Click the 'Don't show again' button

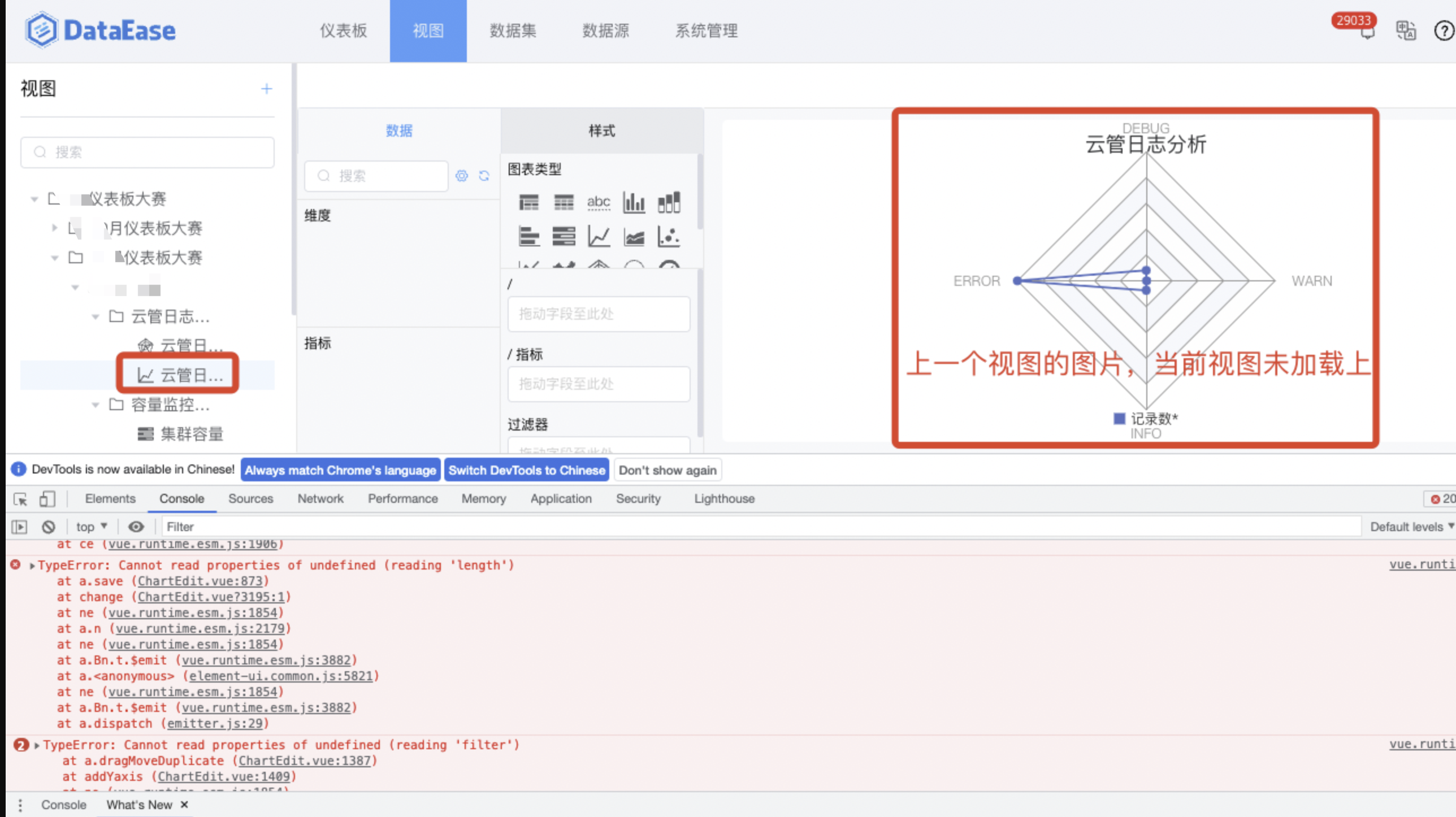pyautogui.click(x=668, y=470)
